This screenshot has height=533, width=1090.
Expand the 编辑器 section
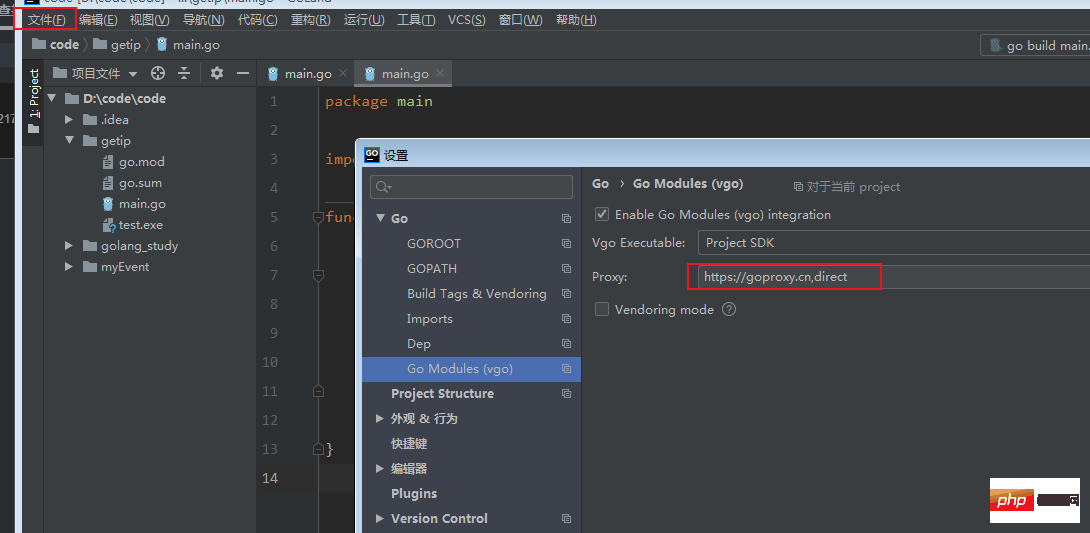[x=380, y=468]
